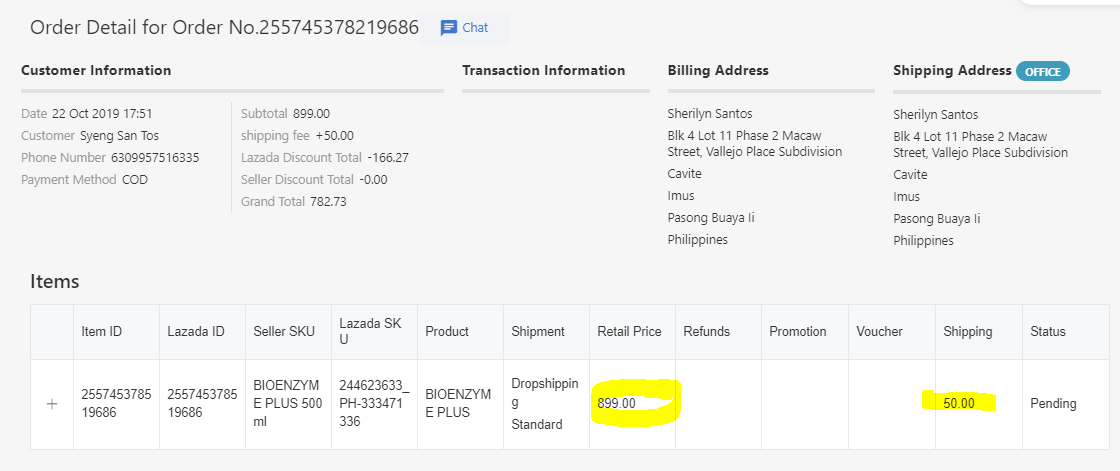Click the highlighted 899.00 retail price

[617, 403]
